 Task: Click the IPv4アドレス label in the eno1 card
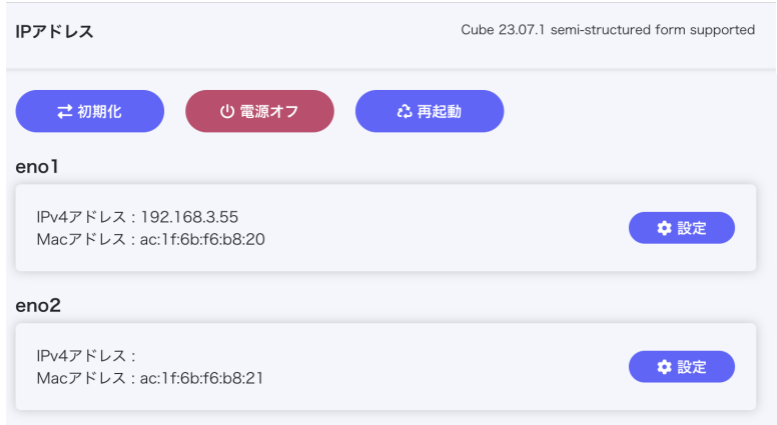(81, 217)
